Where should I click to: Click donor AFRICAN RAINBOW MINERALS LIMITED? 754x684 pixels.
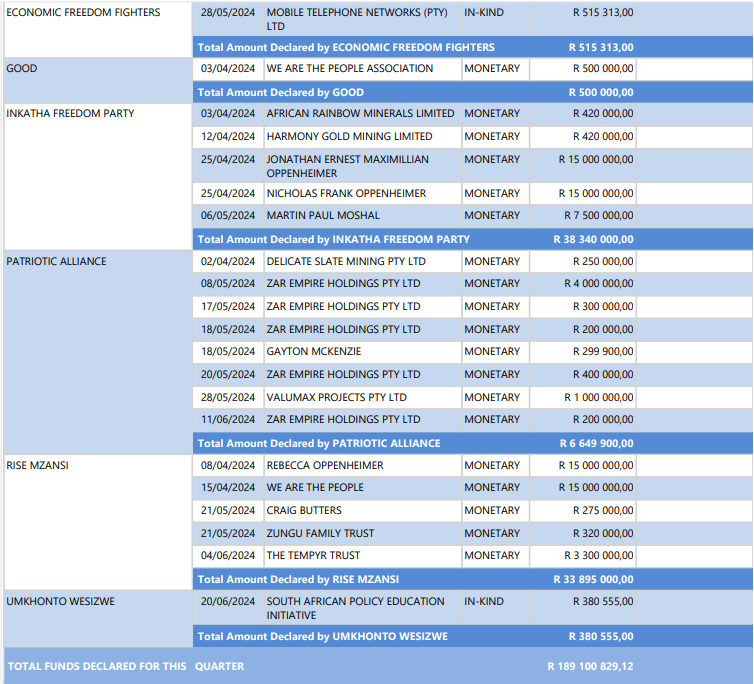(x=360, y=114)
